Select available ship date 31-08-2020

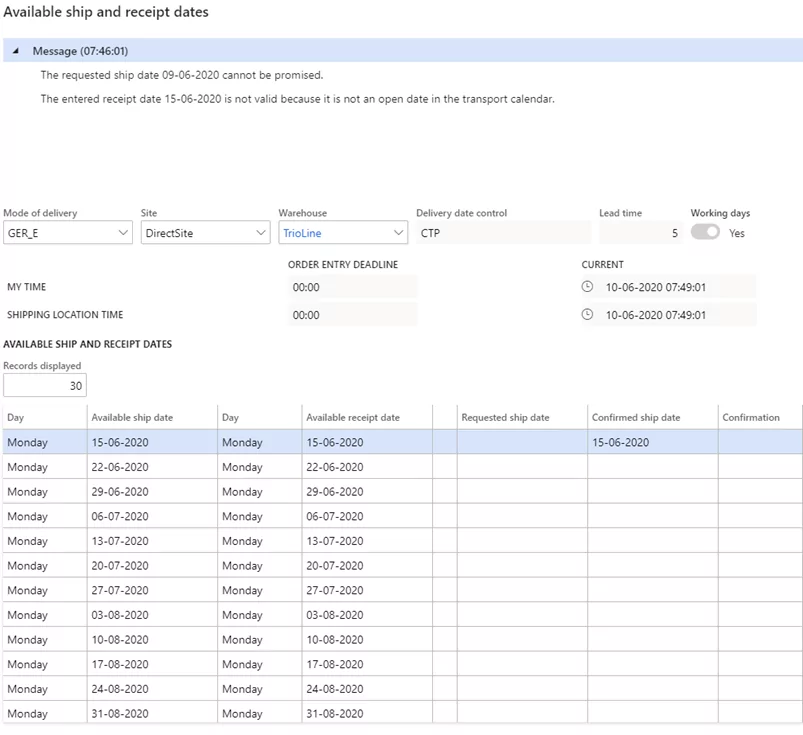(152, 713)
